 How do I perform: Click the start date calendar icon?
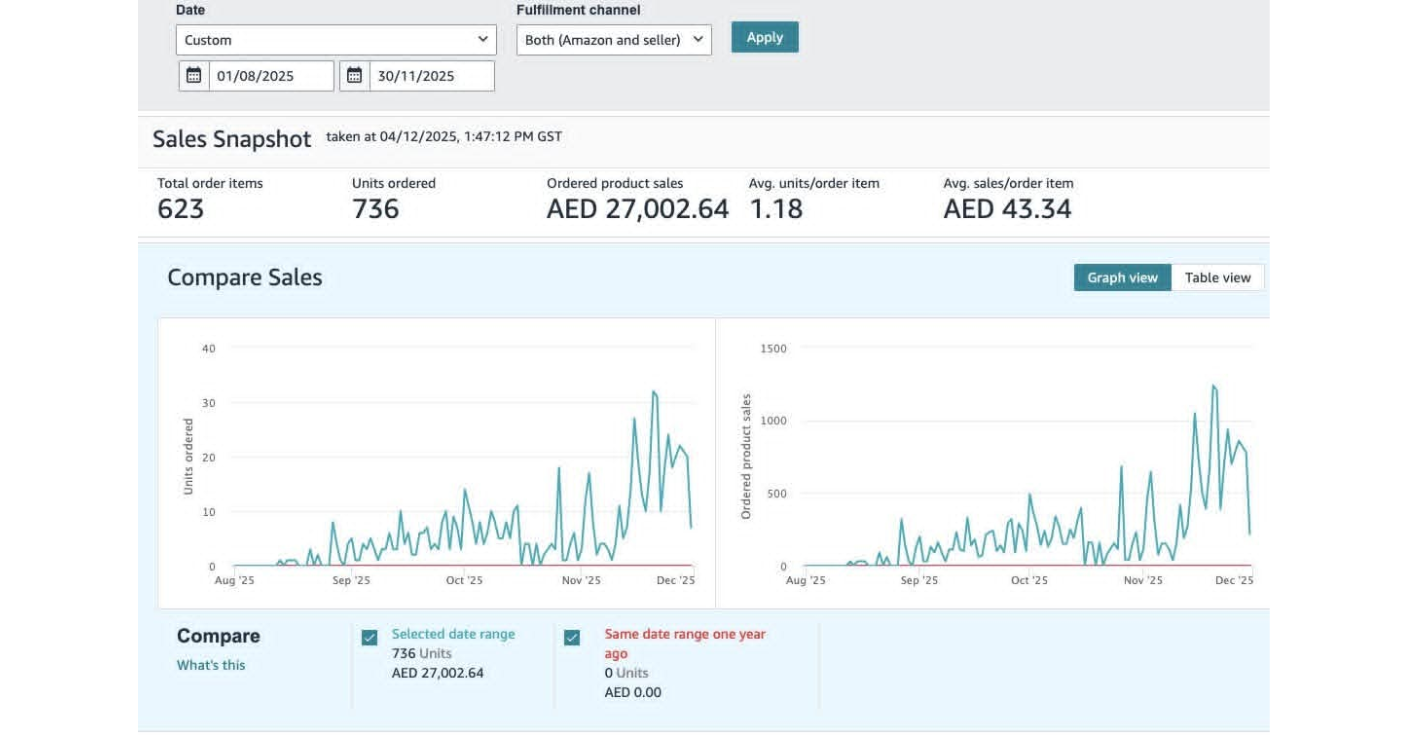click(x=194, y=76)
